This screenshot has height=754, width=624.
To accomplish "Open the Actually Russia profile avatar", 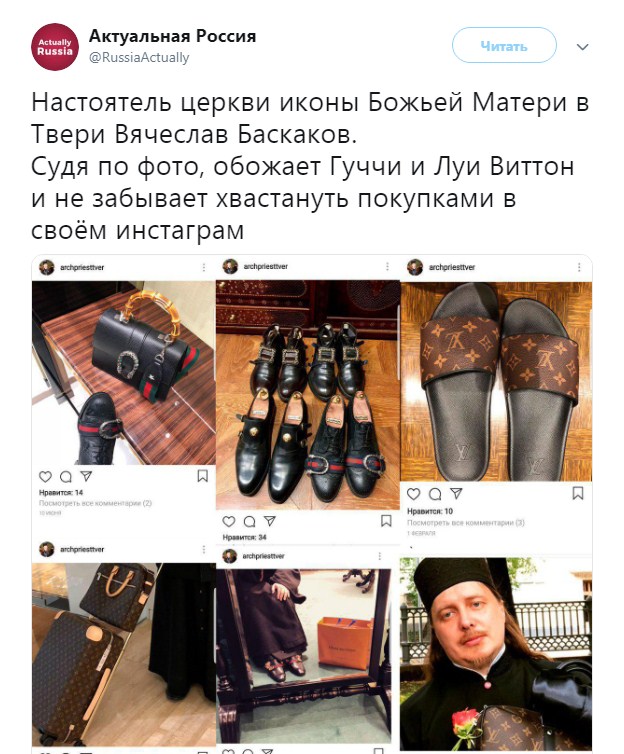I will pyautogui.click(x=55, y=47).
